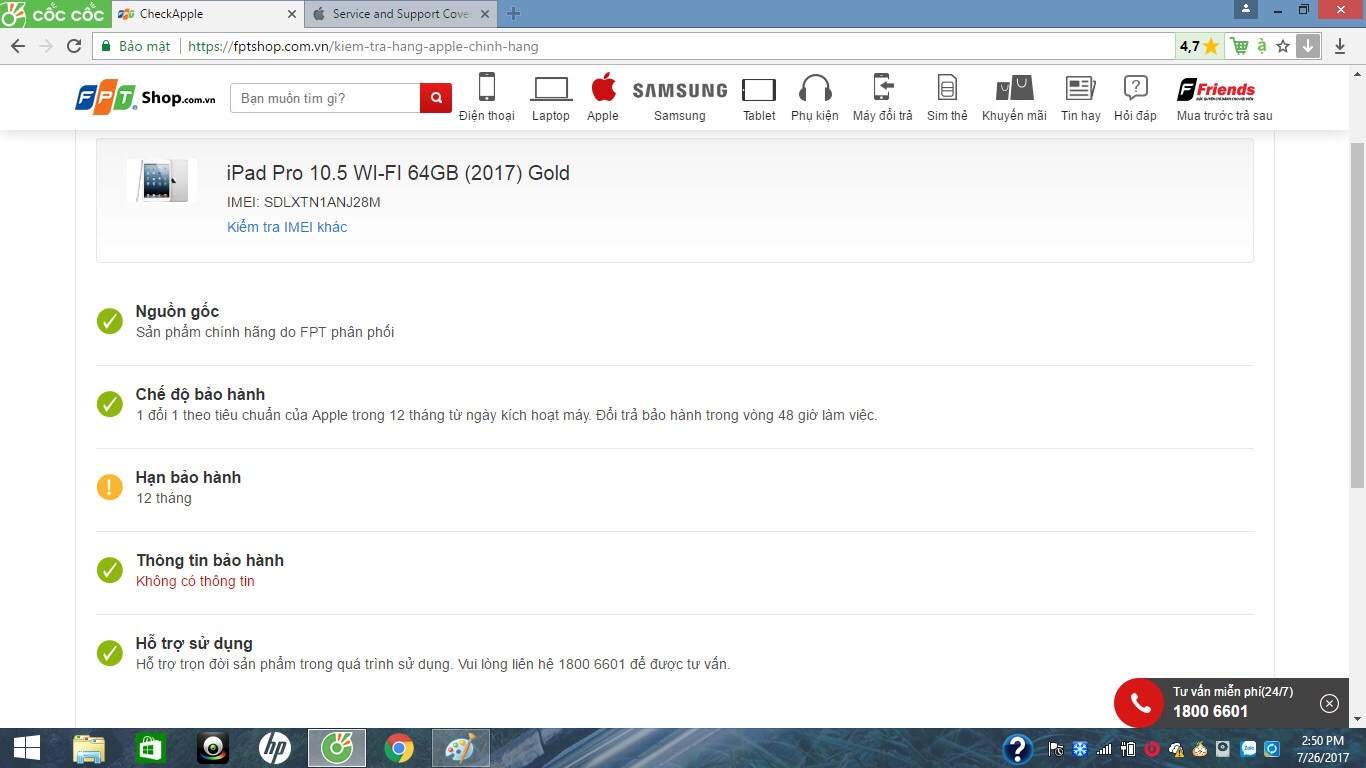Switch to the Service and Support Coverage tab

coord(401,14)
